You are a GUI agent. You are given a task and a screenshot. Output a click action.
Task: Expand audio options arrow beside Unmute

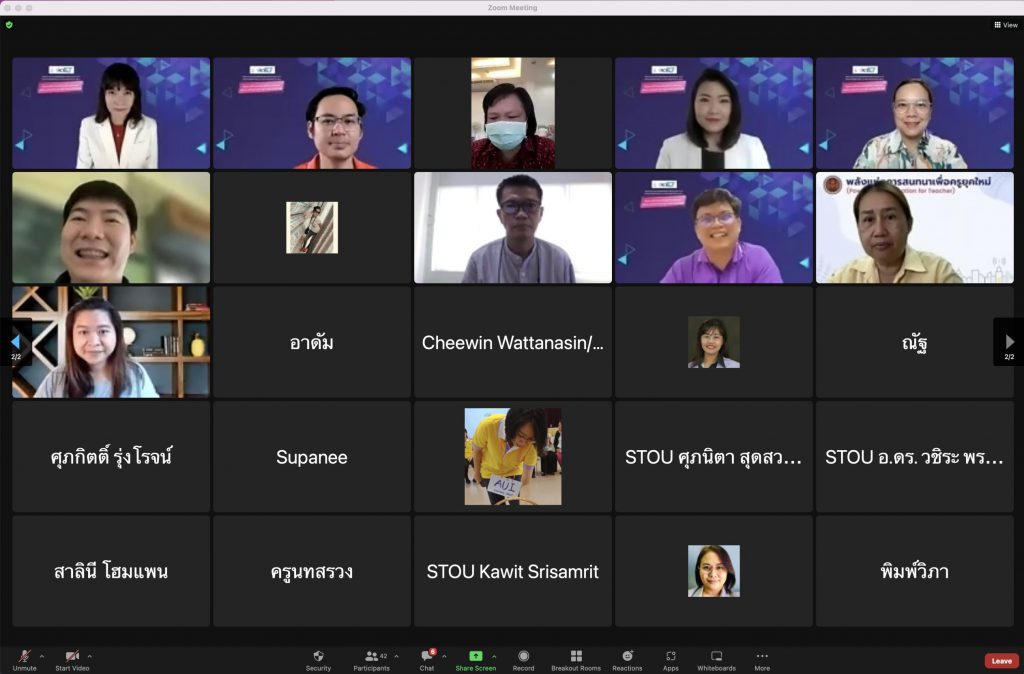click(x=42, y=656)
